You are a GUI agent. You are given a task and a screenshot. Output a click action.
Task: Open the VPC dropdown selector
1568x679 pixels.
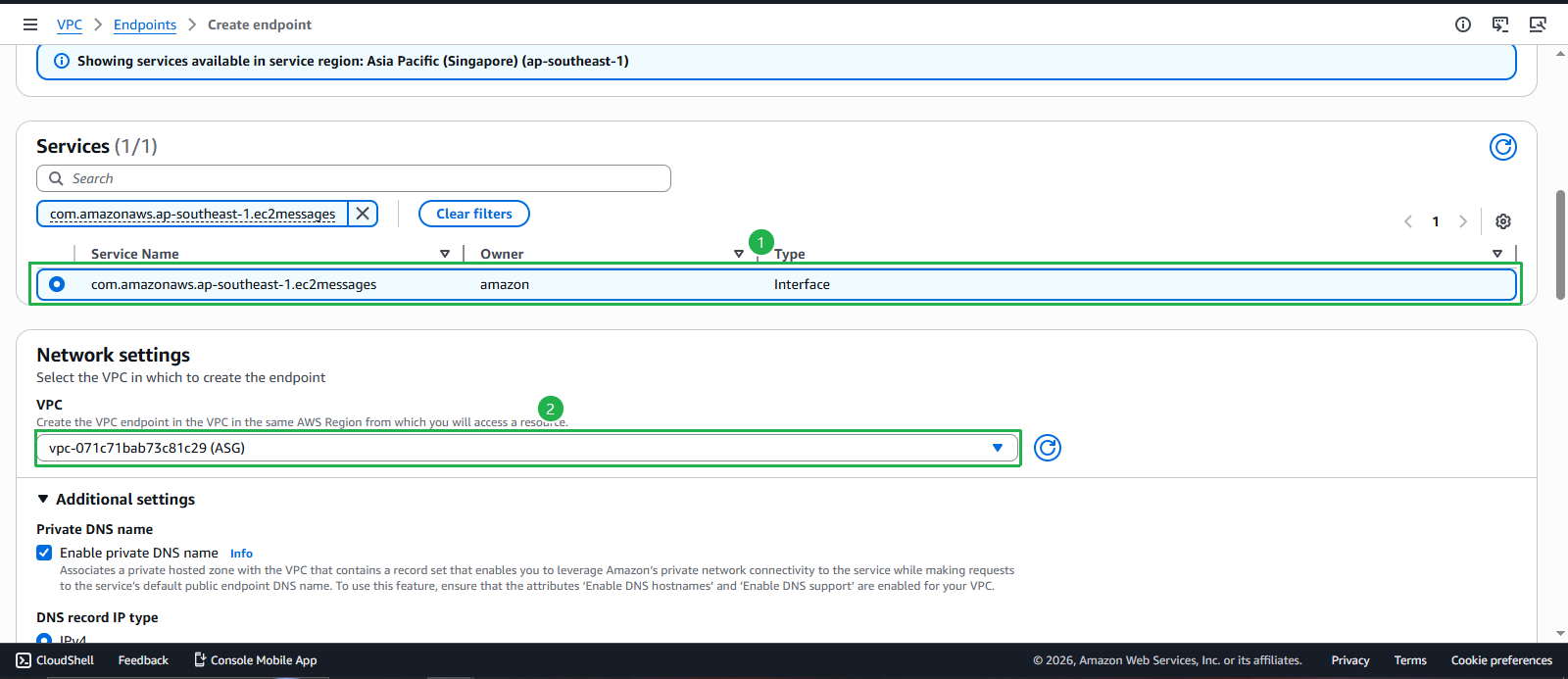pyautogui.click(x=527, y=448)
